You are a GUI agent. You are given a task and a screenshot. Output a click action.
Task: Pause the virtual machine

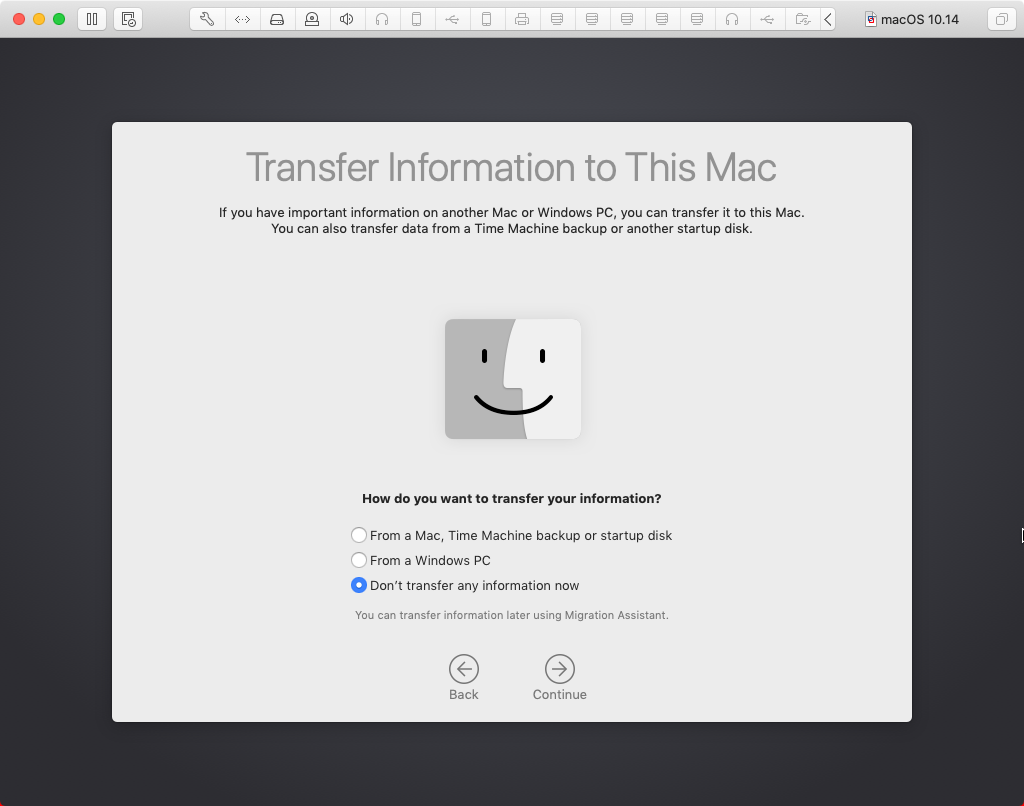pyautogui.click(x=92, y=19)
